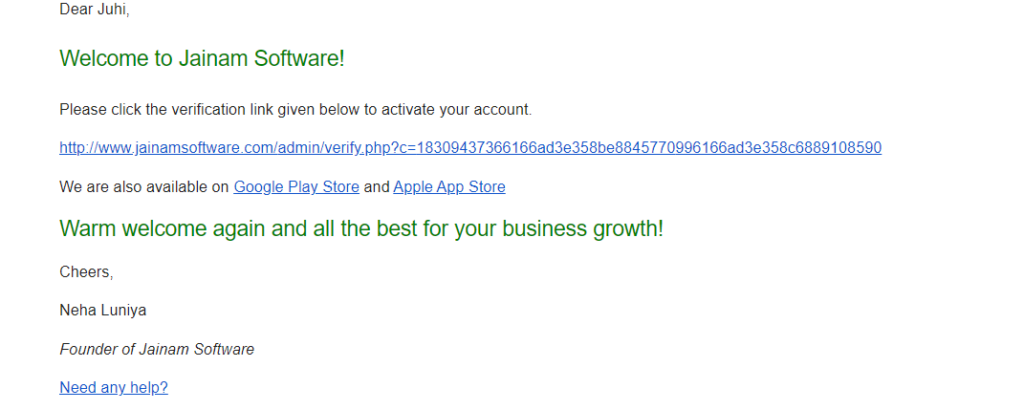The image size is (1024, 410).
Task: Click the word 'account' in the instruction sentence
Action: [501, 110]
